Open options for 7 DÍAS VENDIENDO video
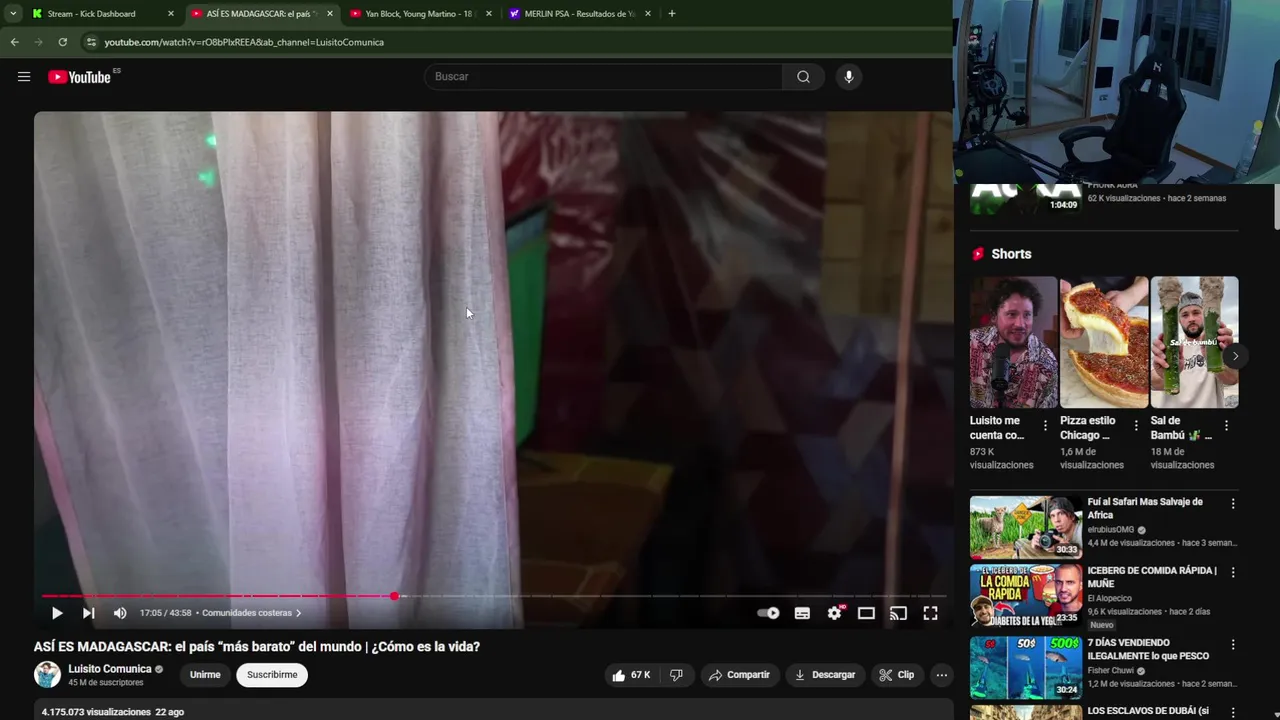Image resolution: width=1280 pixels, height=720 pixels. 1233,645
